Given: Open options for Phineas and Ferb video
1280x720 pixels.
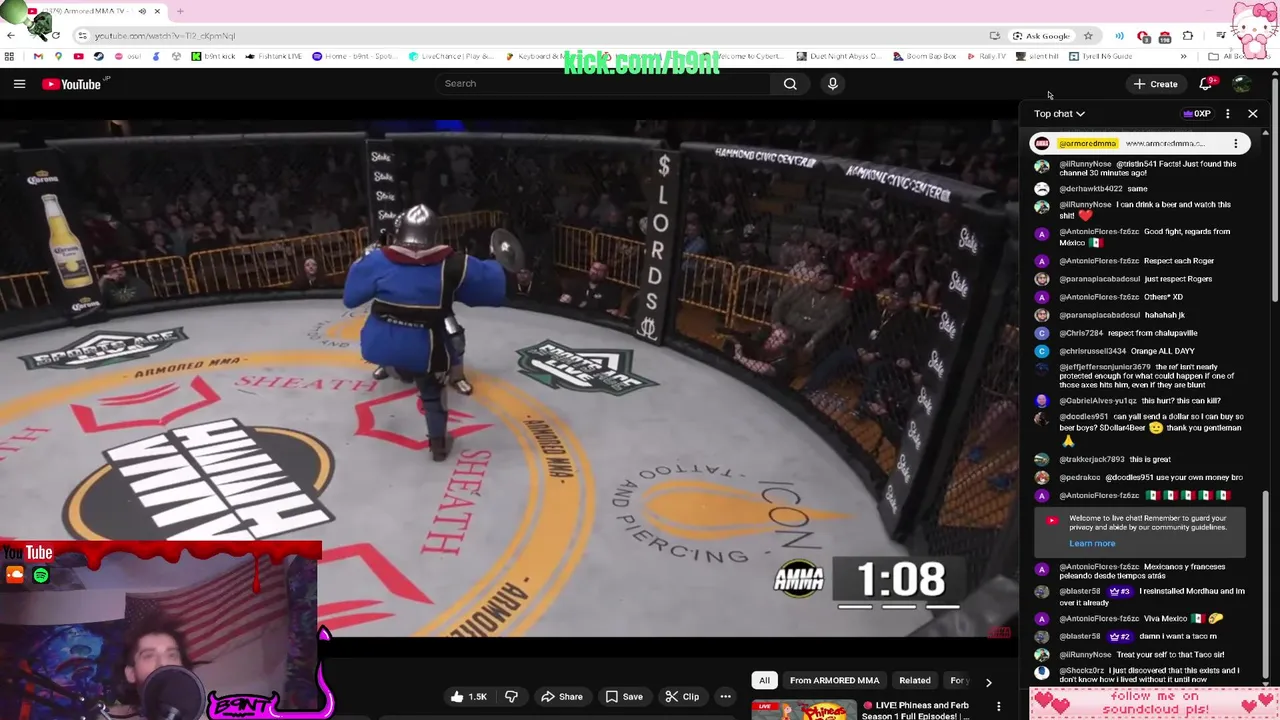Looking at the screenshot, I should 998,707.
